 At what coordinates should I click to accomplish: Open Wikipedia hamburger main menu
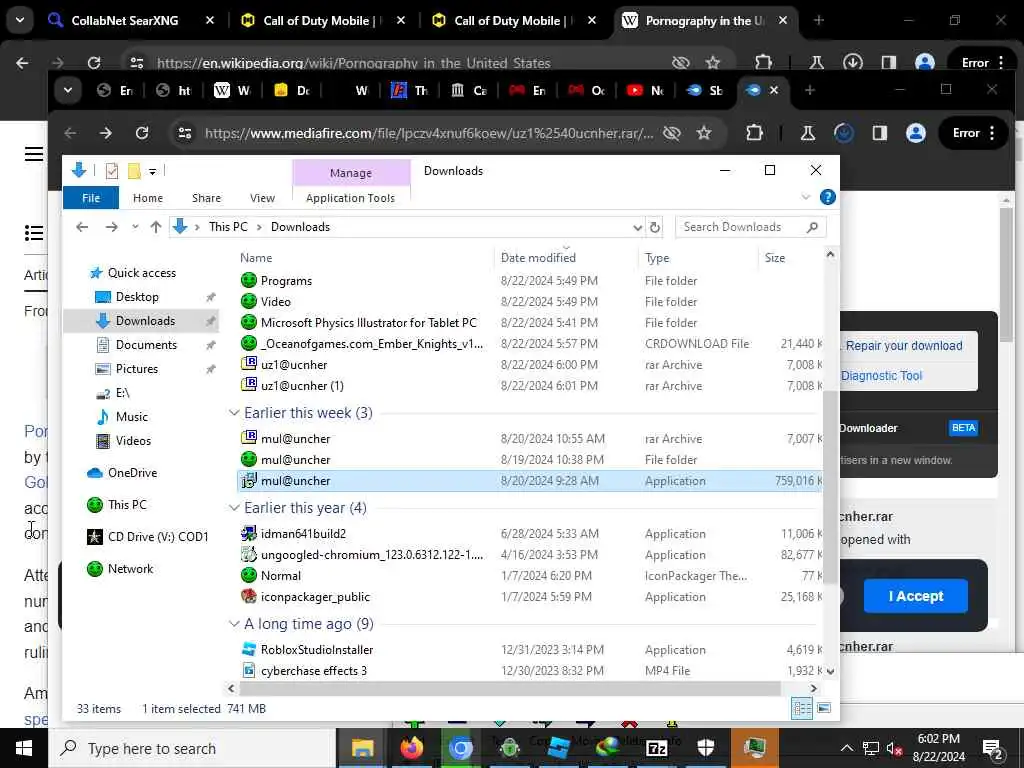pyautogui.click(x=34, y=154)
